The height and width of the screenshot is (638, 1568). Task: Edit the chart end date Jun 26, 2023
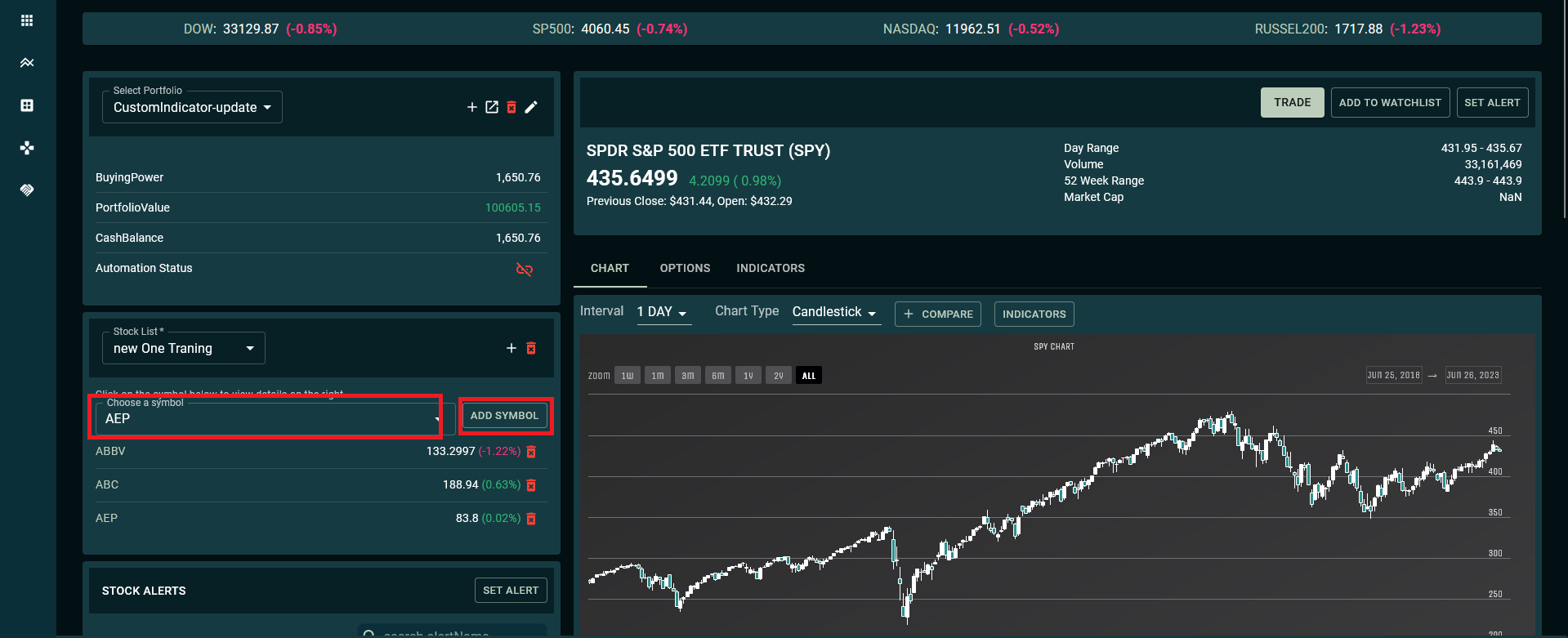1473,375
